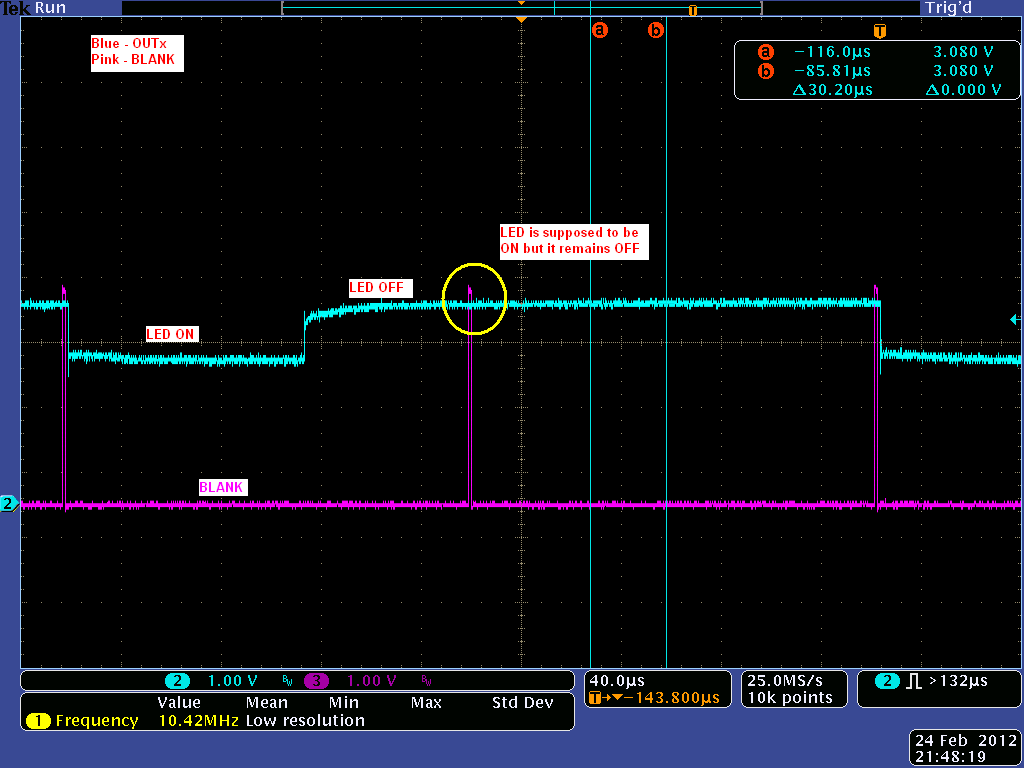Click the 10.42MHz frequency value
Viewport: 1024px width, 768px height.
coord(199,721)
